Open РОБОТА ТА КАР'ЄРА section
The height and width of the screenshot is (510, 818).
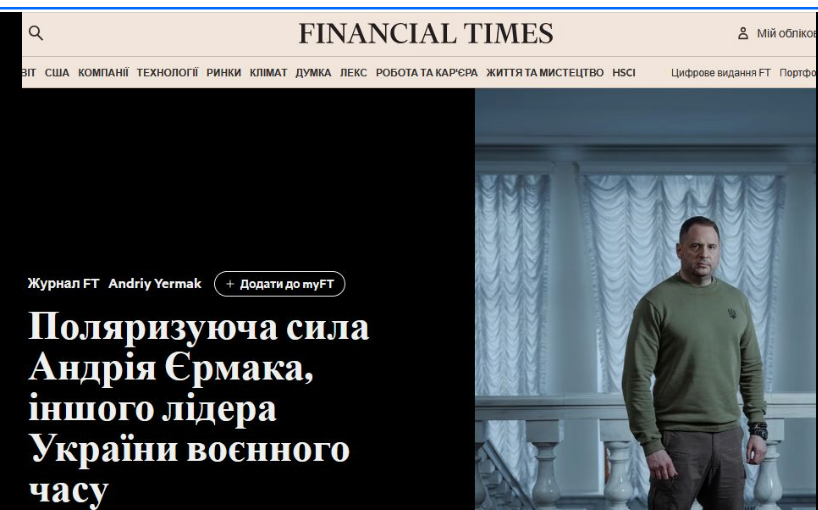click(x=427, y=72)
